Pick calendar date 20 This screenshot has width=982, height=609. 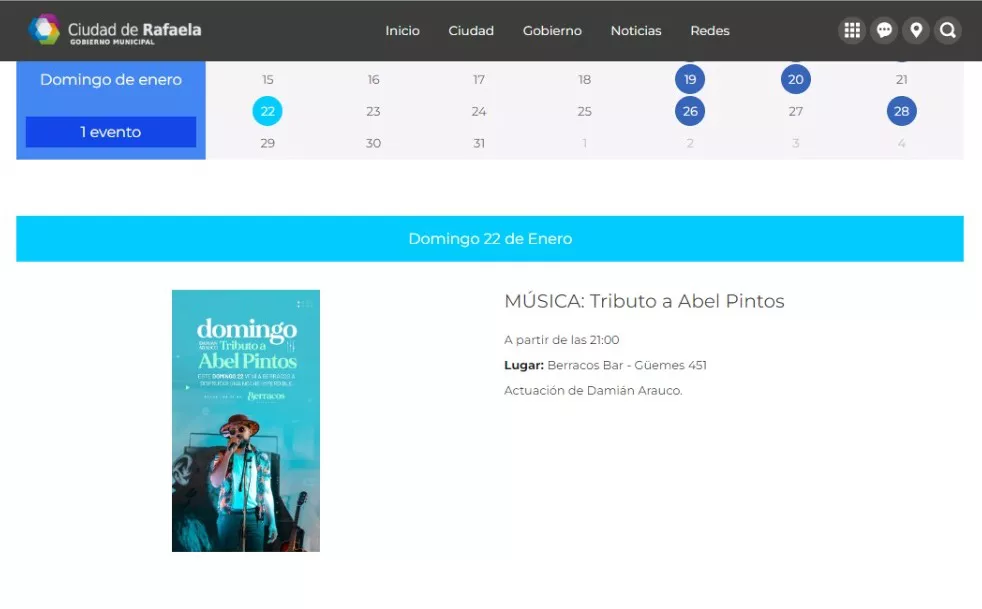pos(796,80)
